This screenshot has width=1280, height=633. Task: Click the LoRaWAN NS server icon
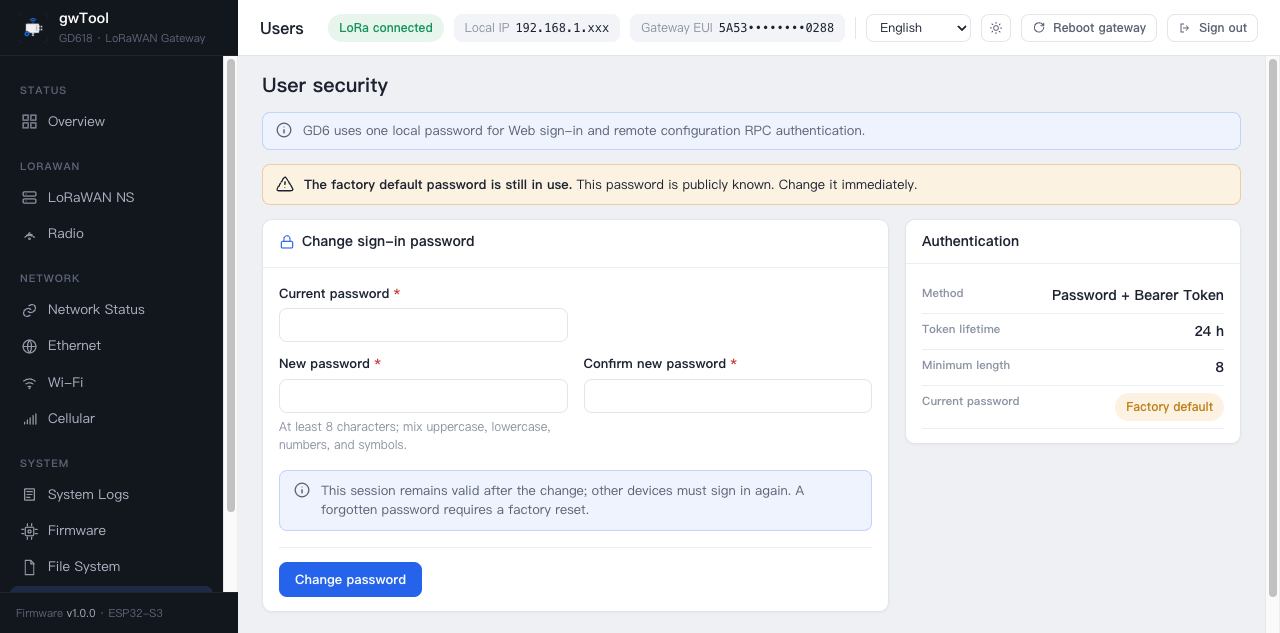pyautogui.click(x=29, y=197)
